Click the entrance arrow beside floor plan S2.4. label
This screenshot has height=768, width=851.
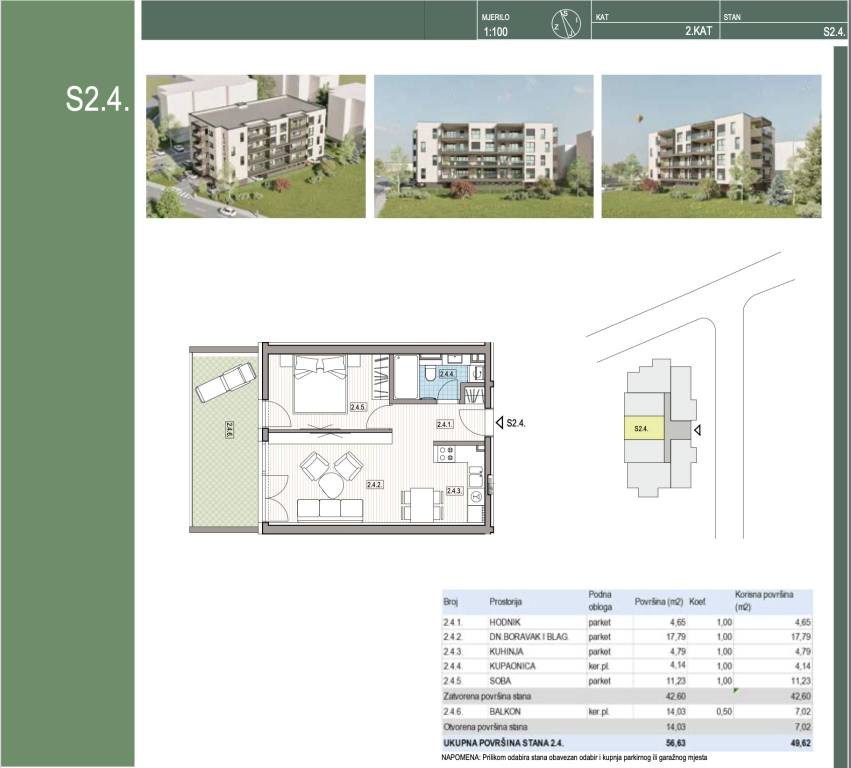point(498,423)
